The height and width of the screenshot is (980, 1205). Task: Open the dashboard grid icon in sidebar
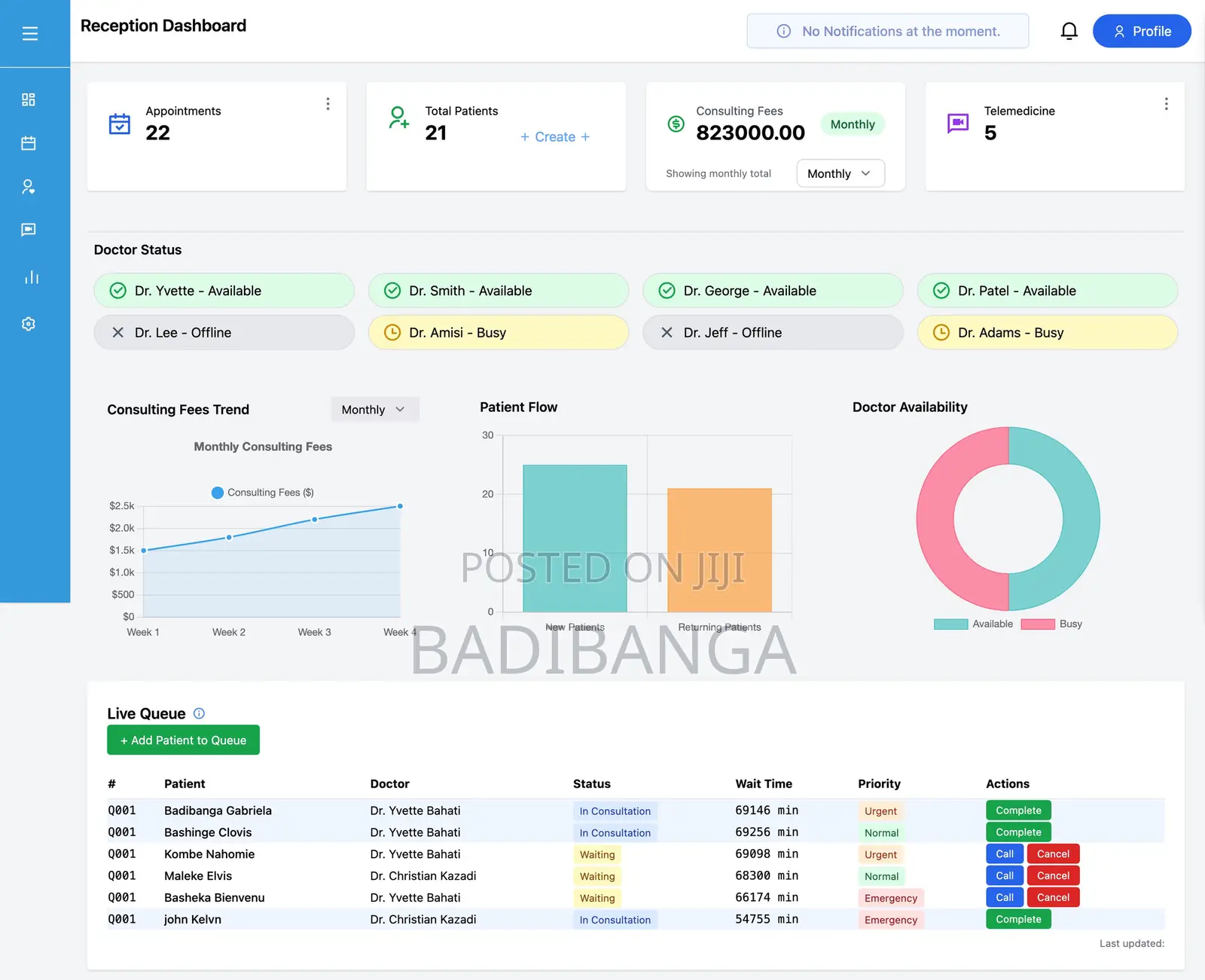pos(29,99)
